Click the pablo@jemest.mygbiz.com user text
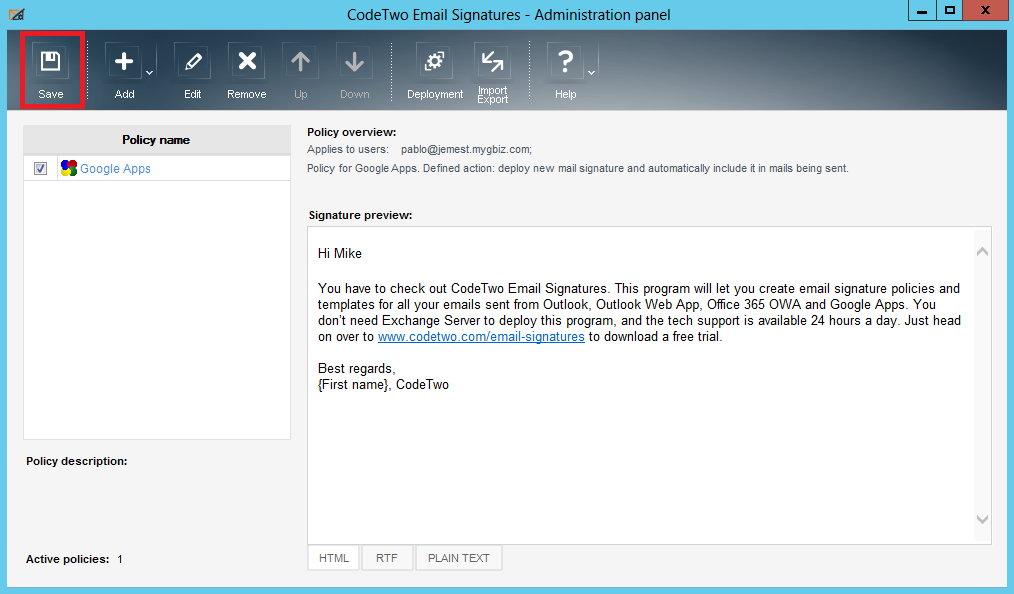 click(466, 149)
